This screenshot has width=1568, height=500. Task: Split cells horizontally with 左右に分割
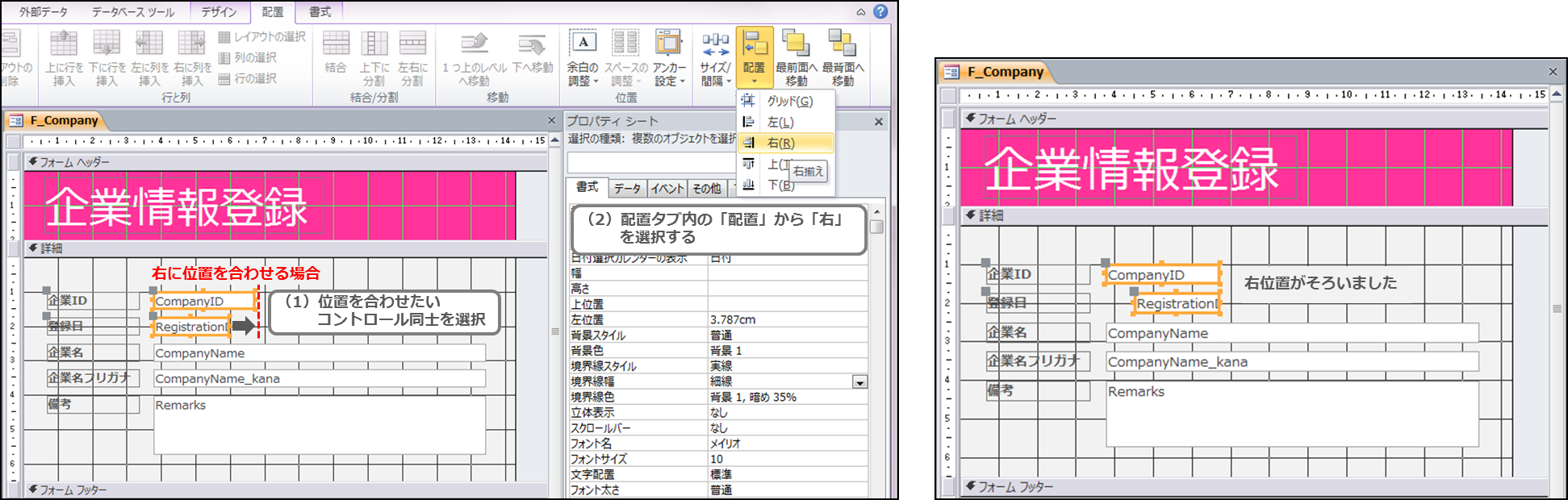click(x=412, y=57)
